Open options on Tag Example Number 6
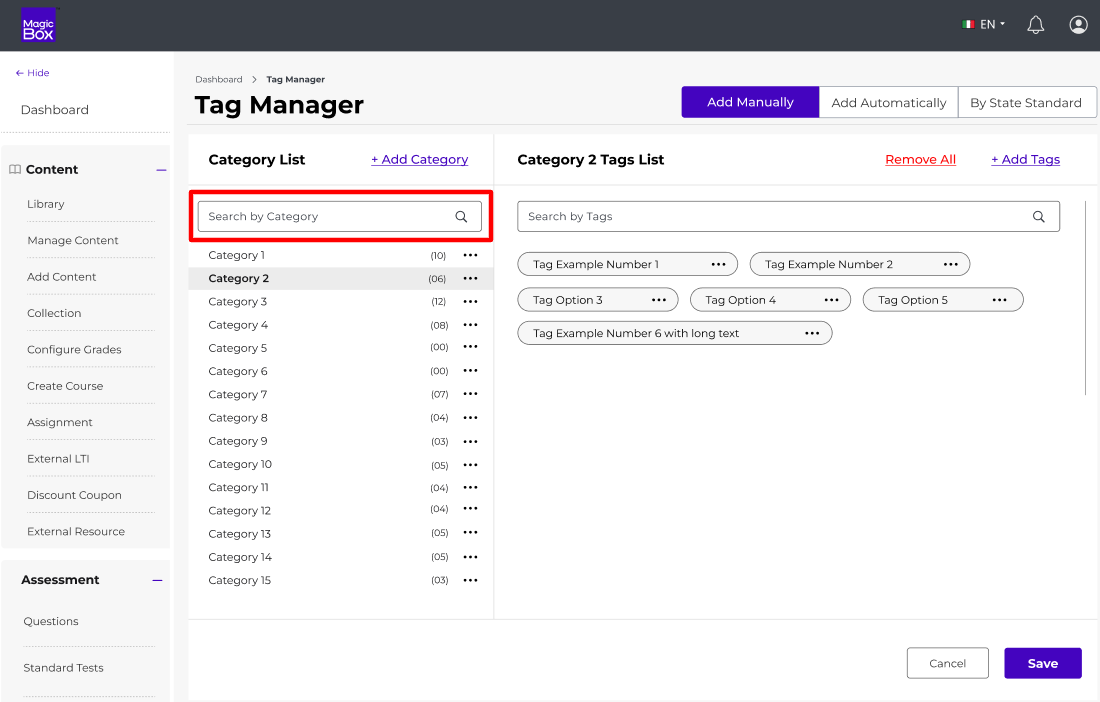The height and width of the screenshot is (702, 1100). [812, 333]
